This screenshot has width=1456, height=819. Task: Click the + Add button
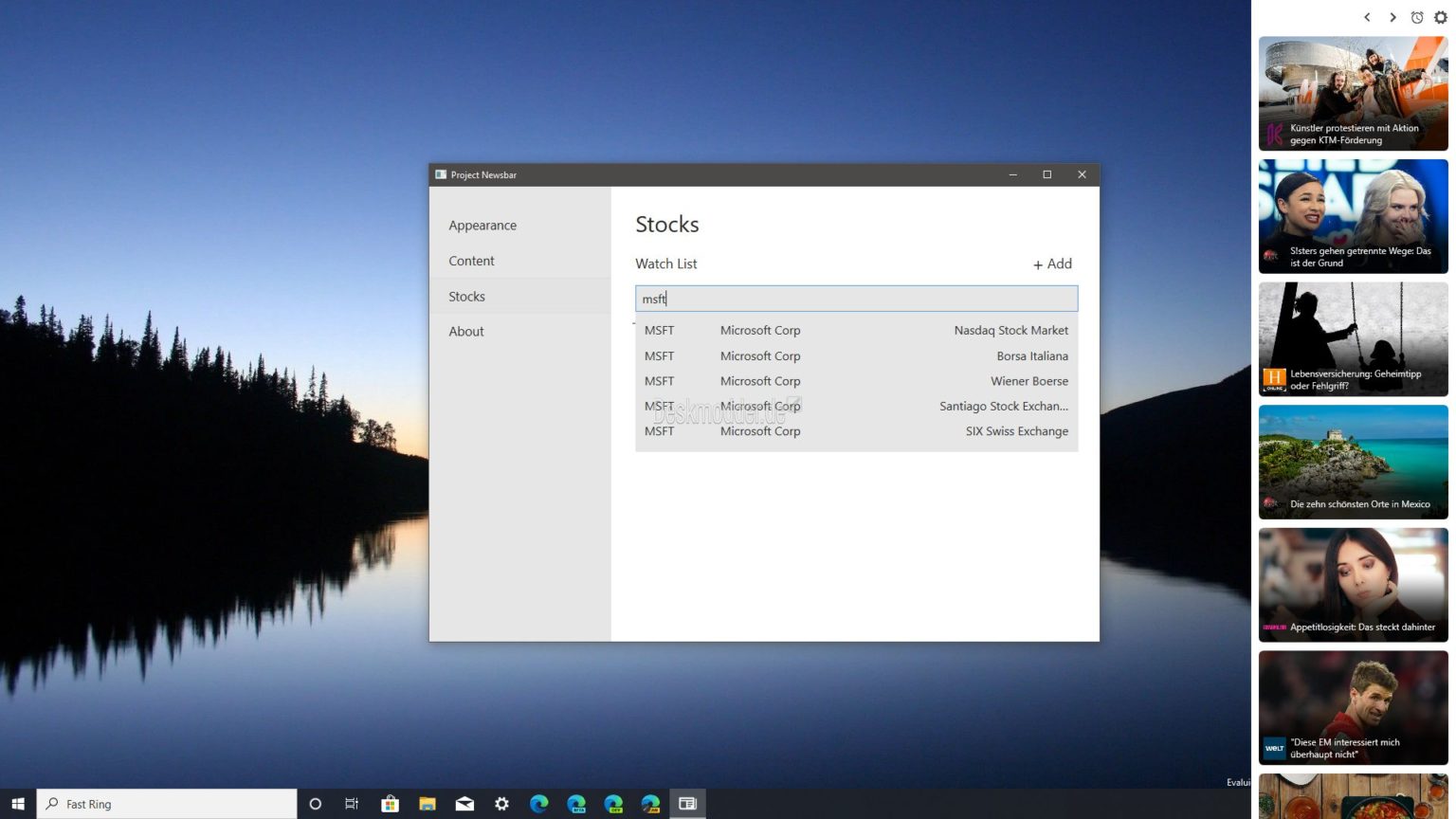click(x=1052, y=264)
